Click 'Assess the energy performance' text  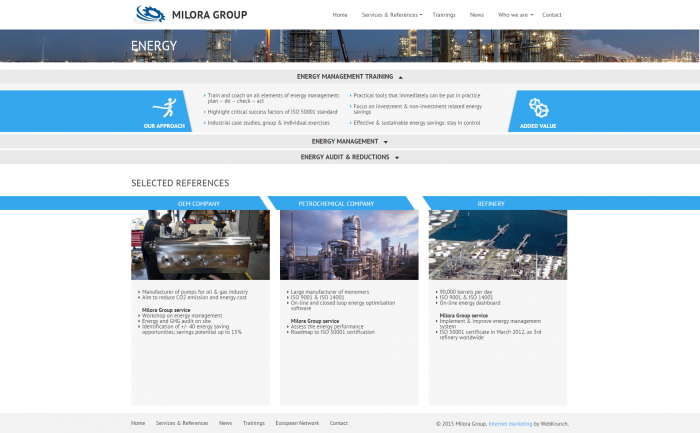point(327,327)
